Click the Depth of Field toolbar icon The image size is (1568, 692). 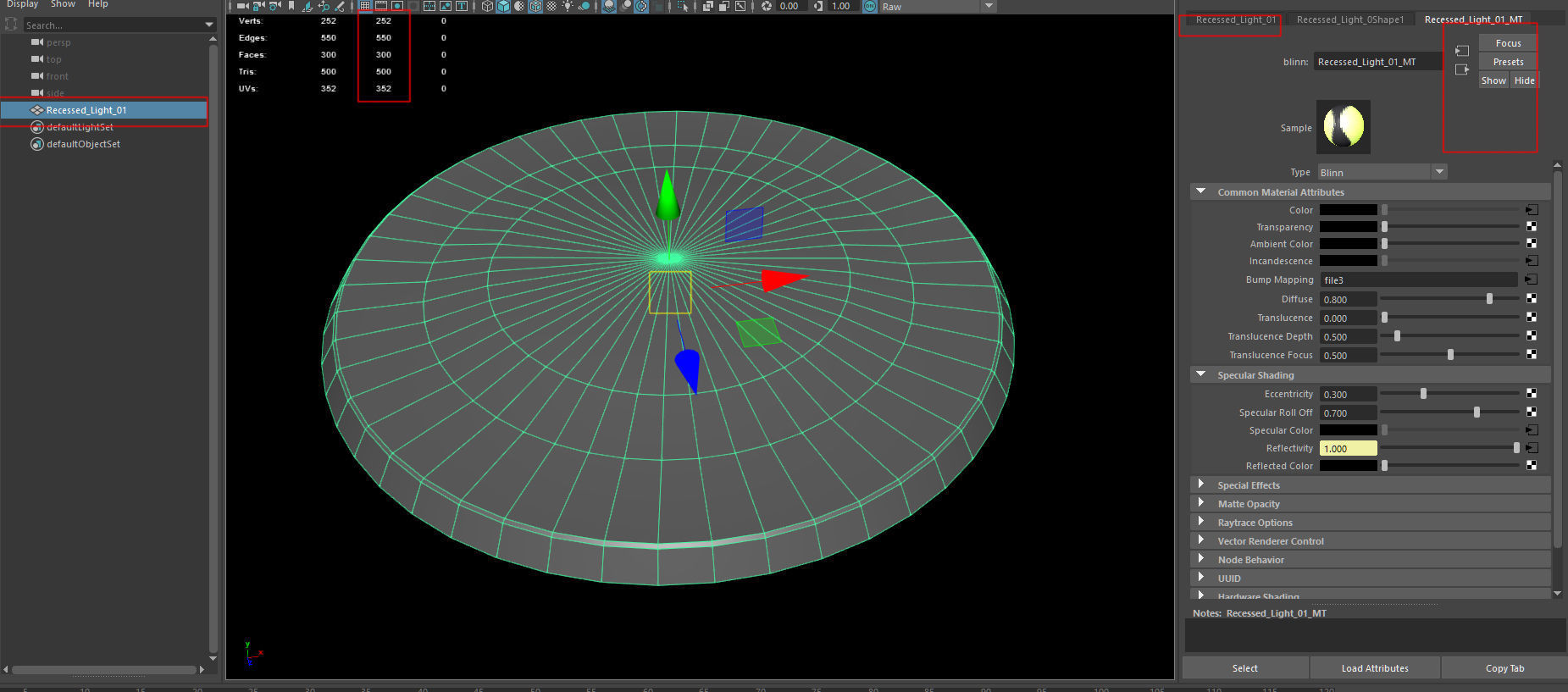coord(658,6)
